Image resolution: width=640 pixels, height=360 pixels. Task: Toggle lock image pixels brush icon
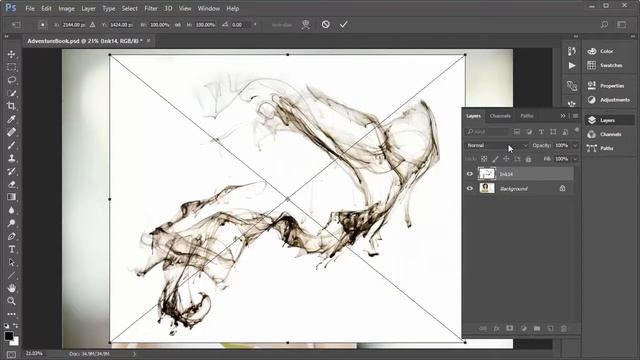click(495, 159)
